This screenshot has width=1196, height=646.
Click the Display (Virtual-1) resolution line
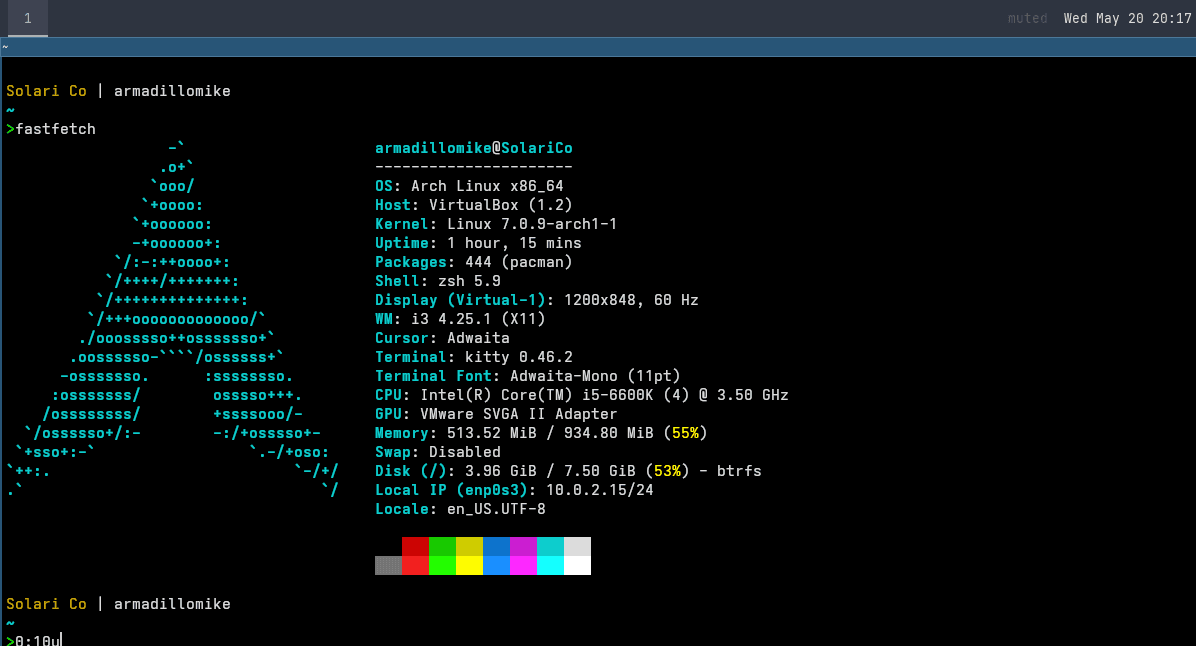click(537, 301)
